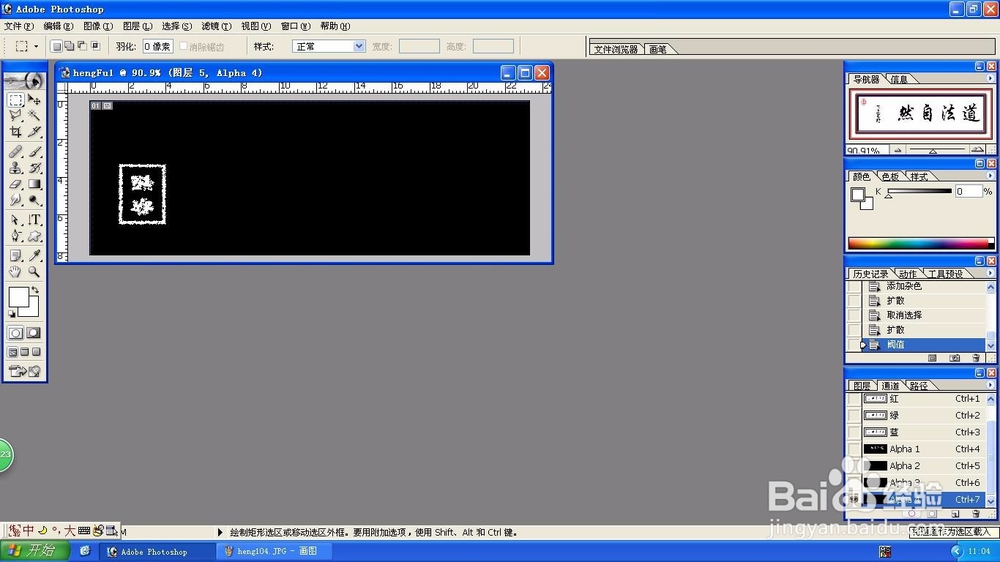The image size is (1000, 562).
Task: Switch to the 色板 (Swatches) tab
Action: [x=890, y=177]
